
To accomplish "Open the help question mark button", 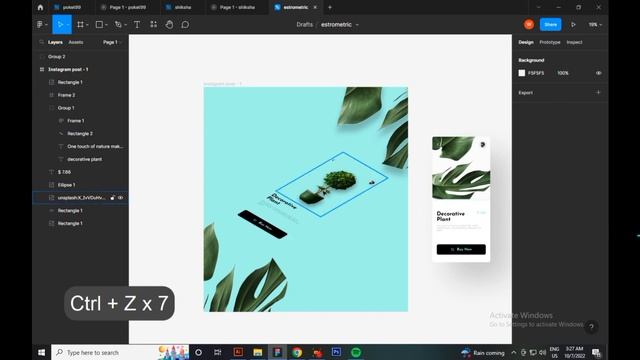I will click(591, 327).
